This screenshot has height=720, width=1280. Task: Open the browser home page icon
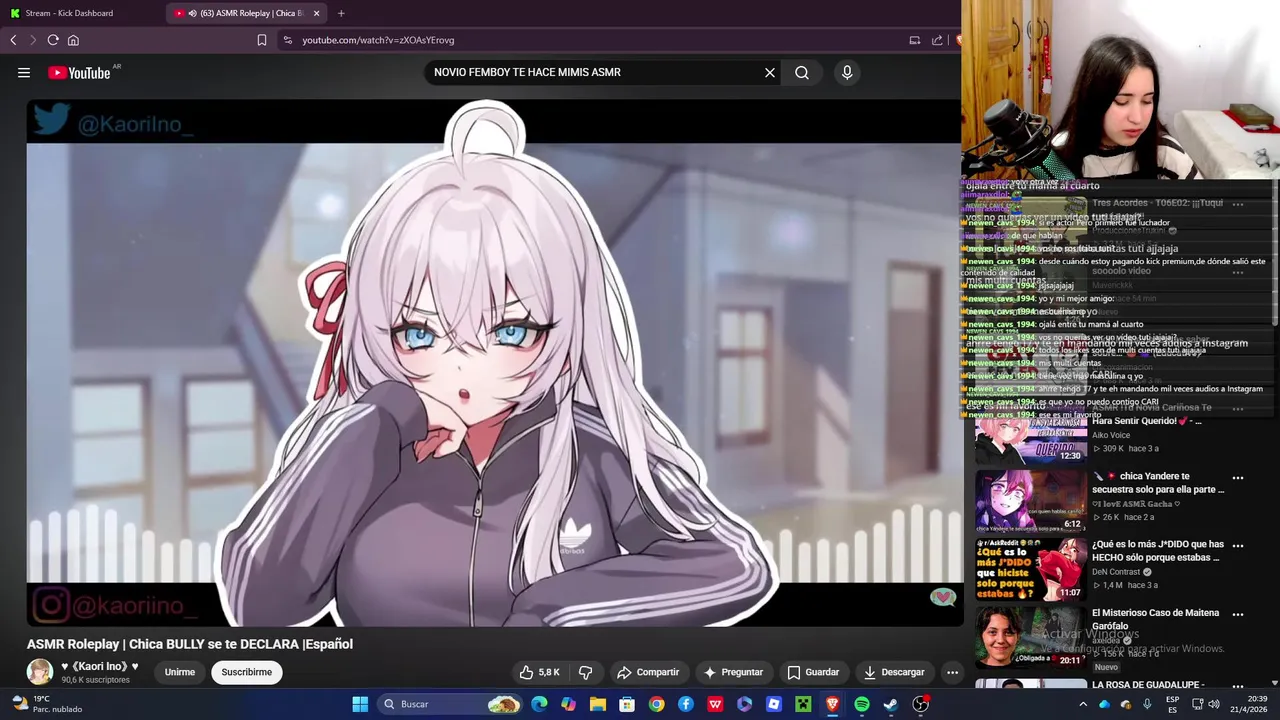coord(73,40)
